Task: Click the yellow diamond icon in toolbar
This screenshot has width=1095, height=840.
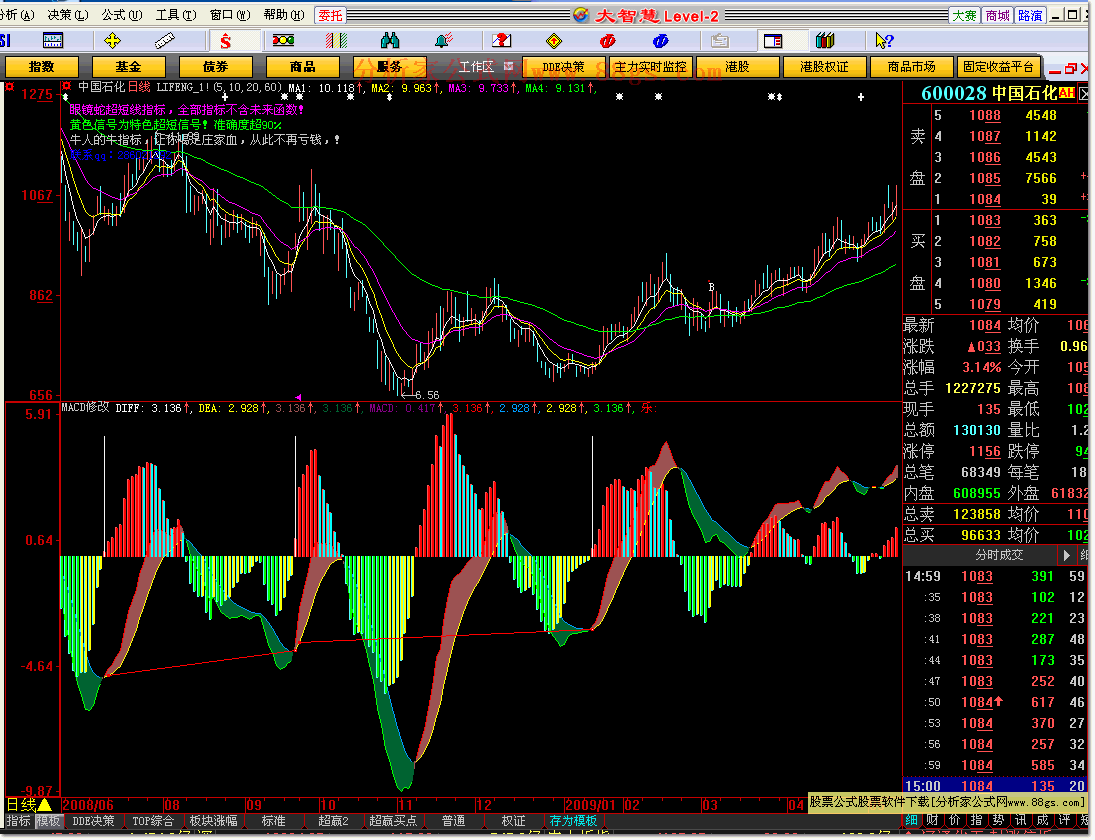Action: point(554,40)
